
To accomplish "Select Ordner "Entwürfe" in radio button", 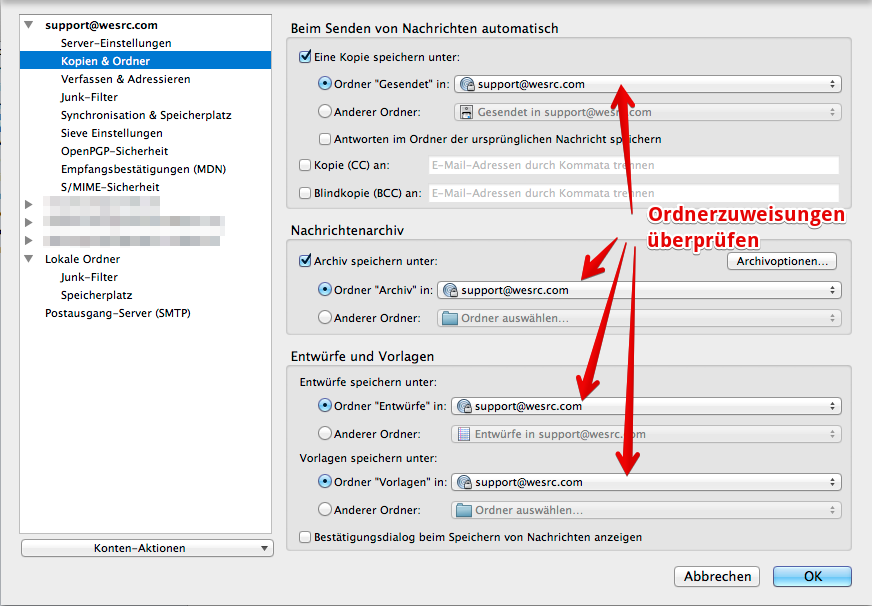I will click(x=325, y=405).
